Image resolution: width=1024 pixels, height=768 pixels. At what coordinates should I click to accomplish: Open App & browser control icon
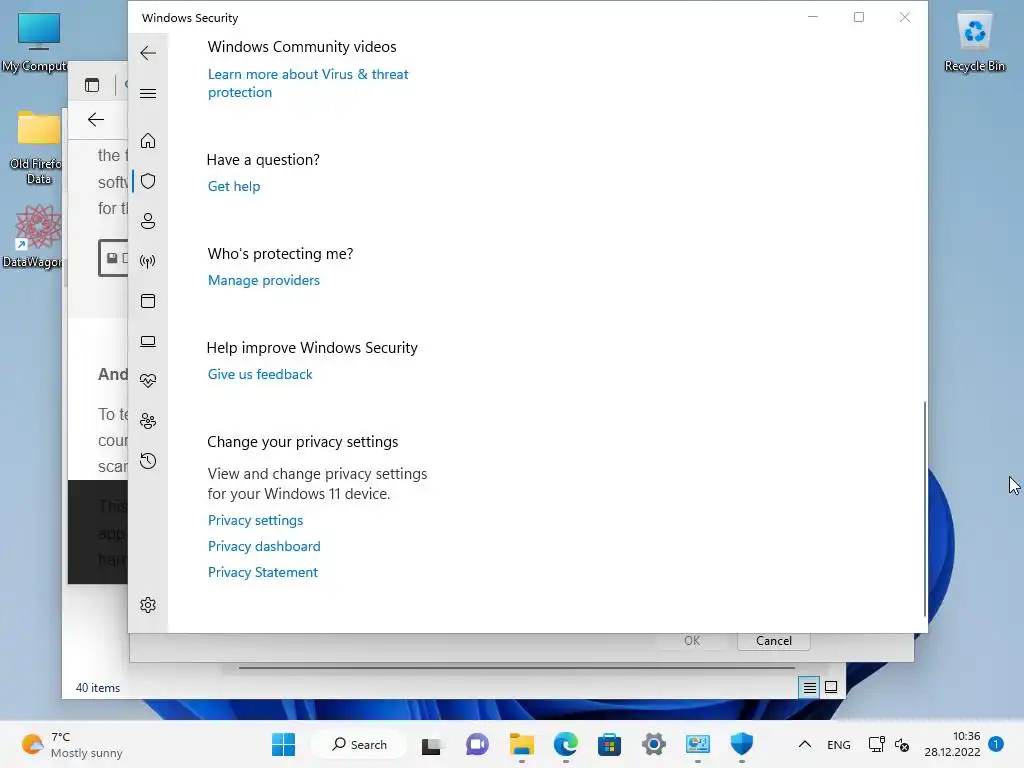pos(148,301)
